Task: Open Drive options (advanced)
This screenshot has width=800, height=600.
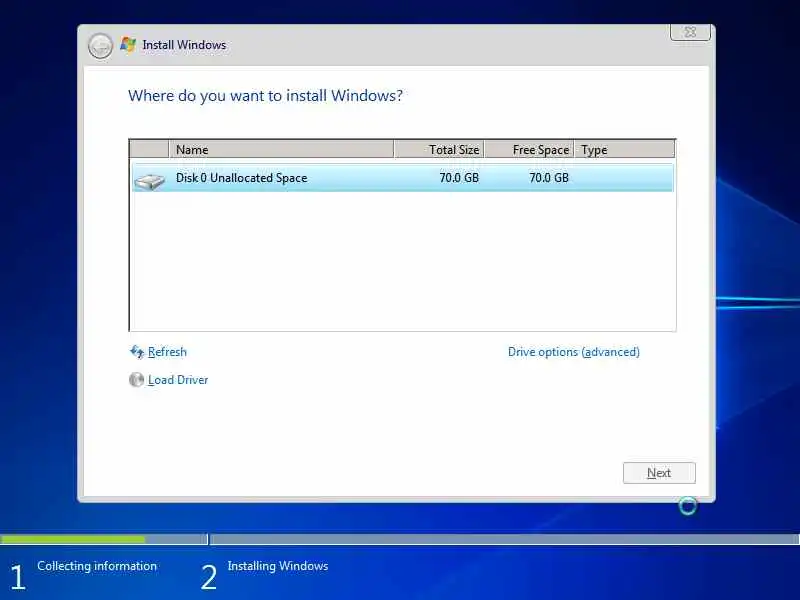Action: click(573, 352)
